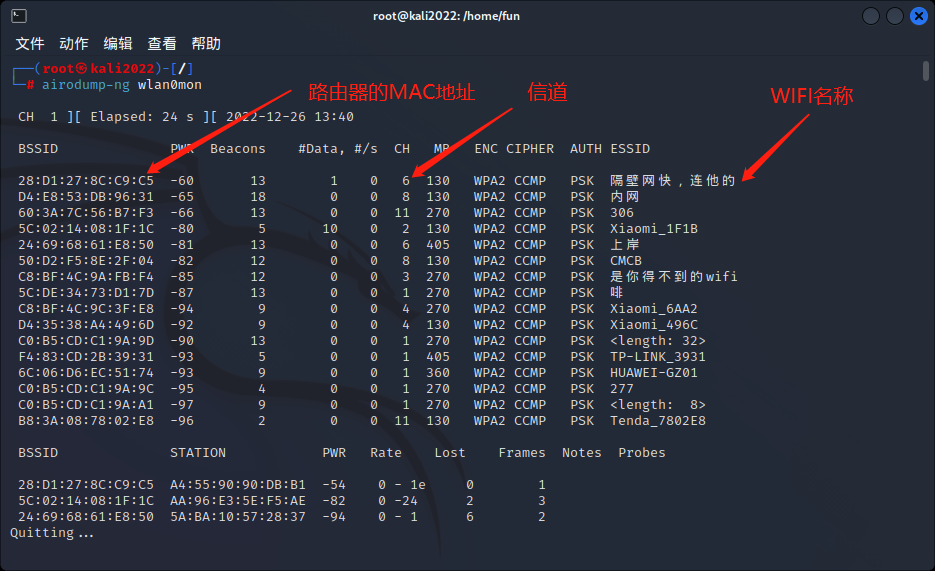Viewport: 935px width, 571px height.
Task: Click the ESSID Xiaomi_1F1B
Action: [654, 229]
